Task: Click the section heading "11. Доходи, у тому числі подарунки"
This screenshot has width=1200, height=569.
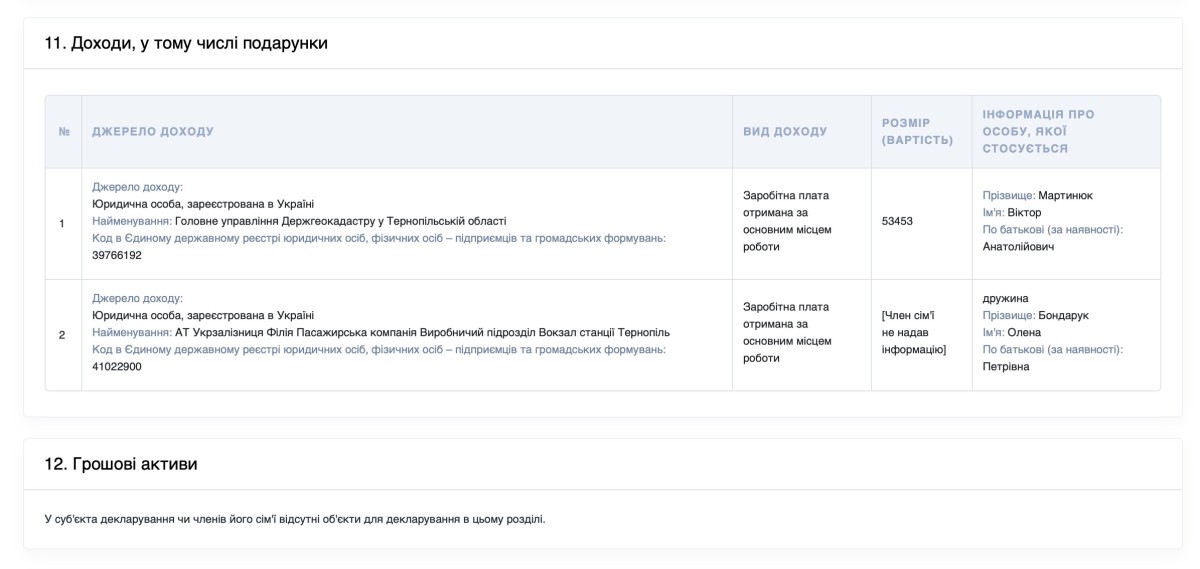Action: pos(186,43)
